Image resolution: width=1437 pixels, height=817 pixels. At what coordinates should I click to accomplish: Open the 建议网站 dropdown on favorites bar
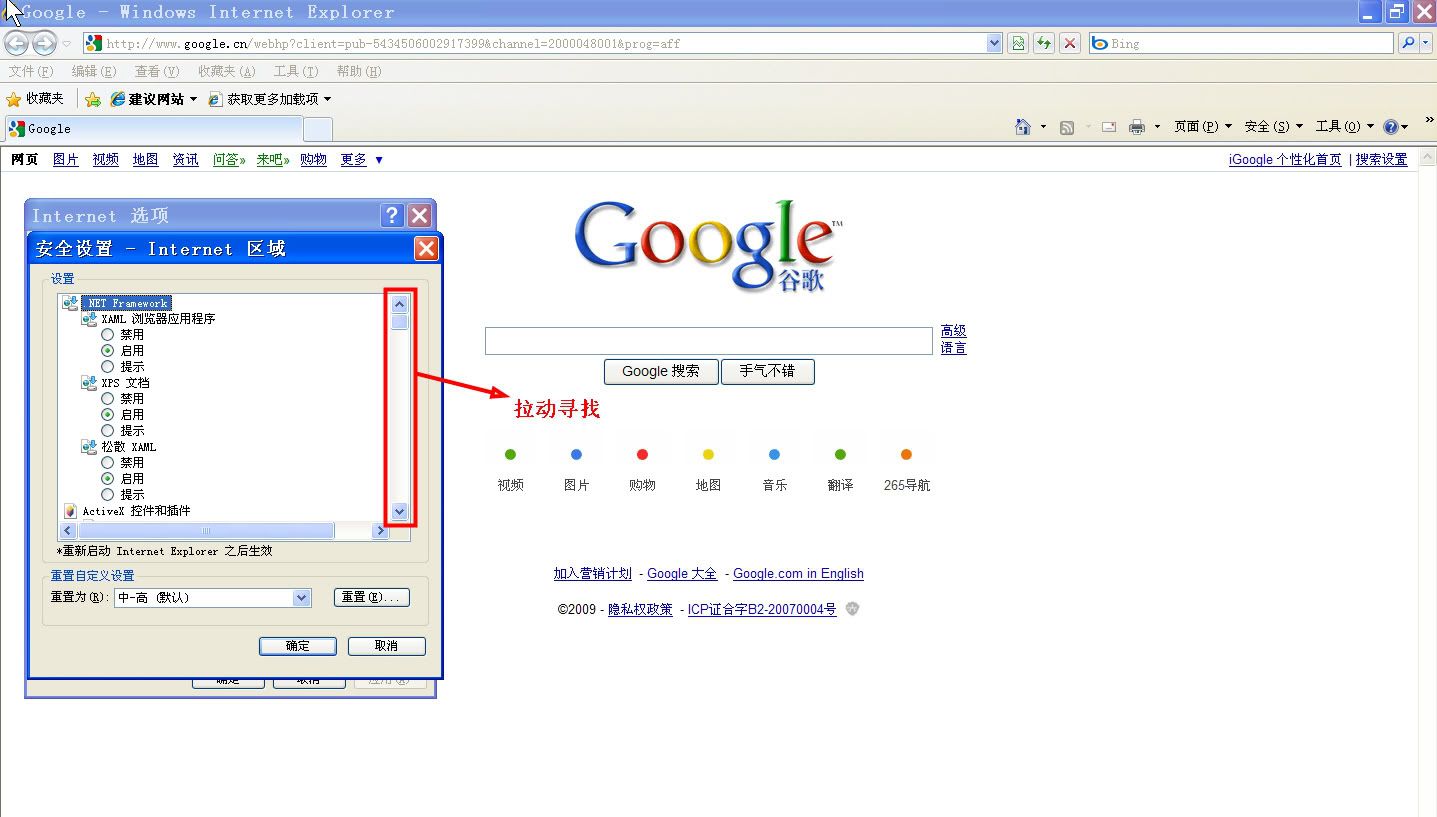193,99
